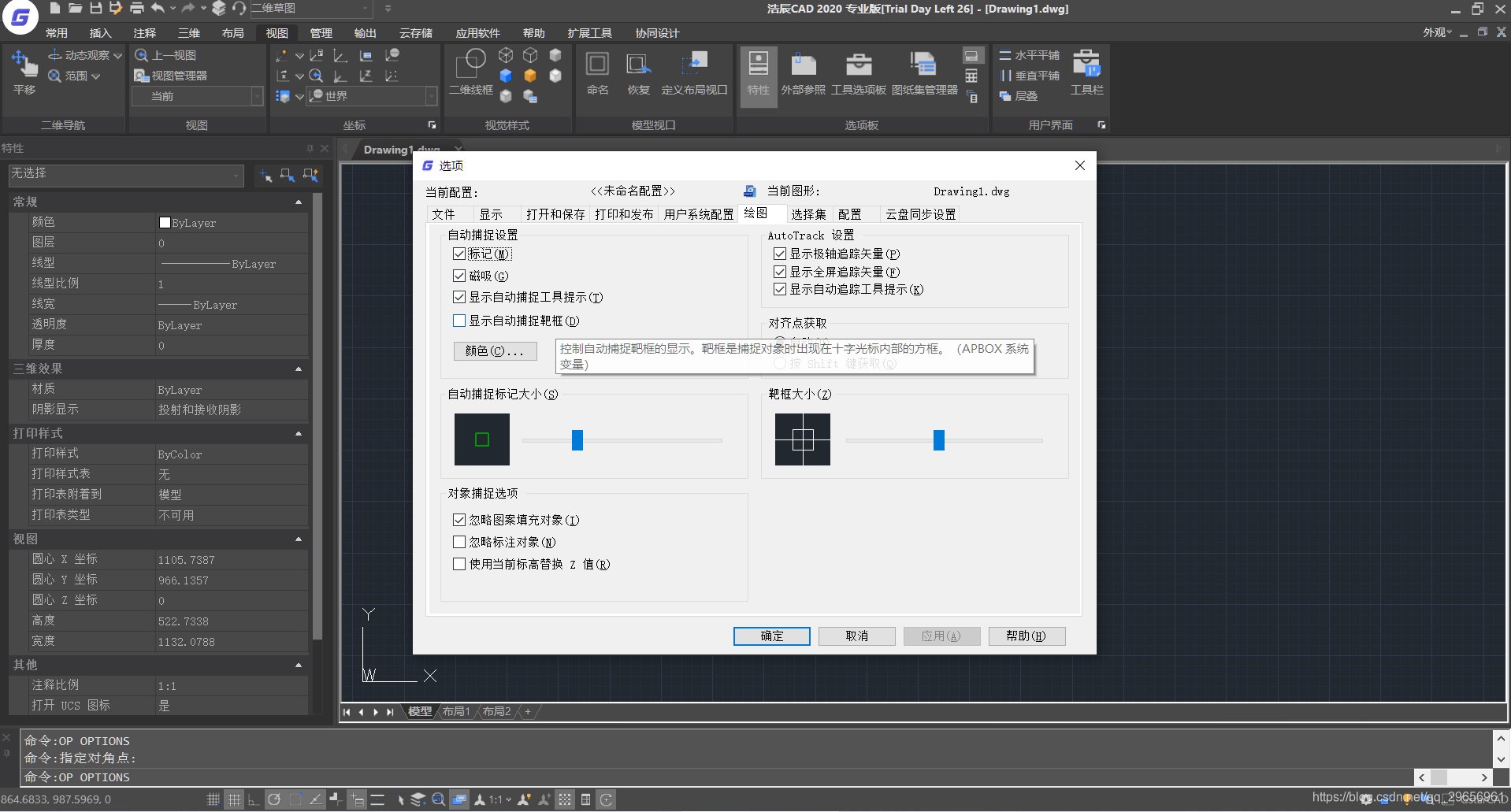This screenshot has height=812, width=1511.
Task: Click the 取消 button
Action: (x=857, y=636)
